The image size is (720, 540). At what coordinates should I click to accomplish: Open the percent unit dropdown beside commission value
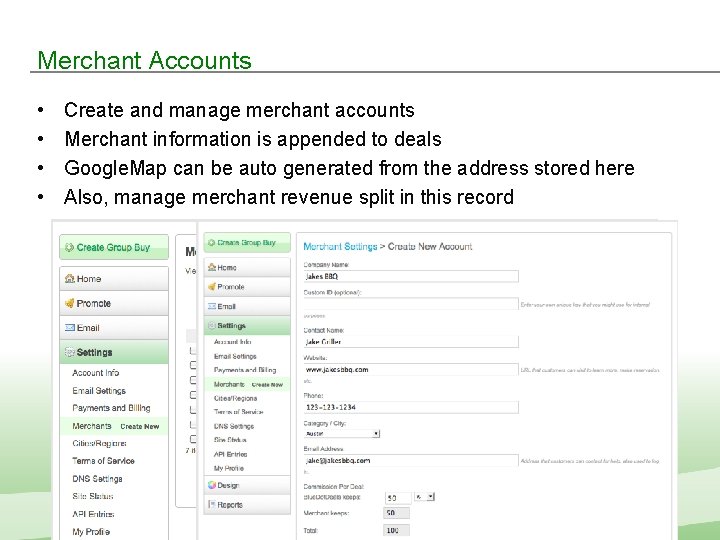pyautogui.click(x=424, y=496)
